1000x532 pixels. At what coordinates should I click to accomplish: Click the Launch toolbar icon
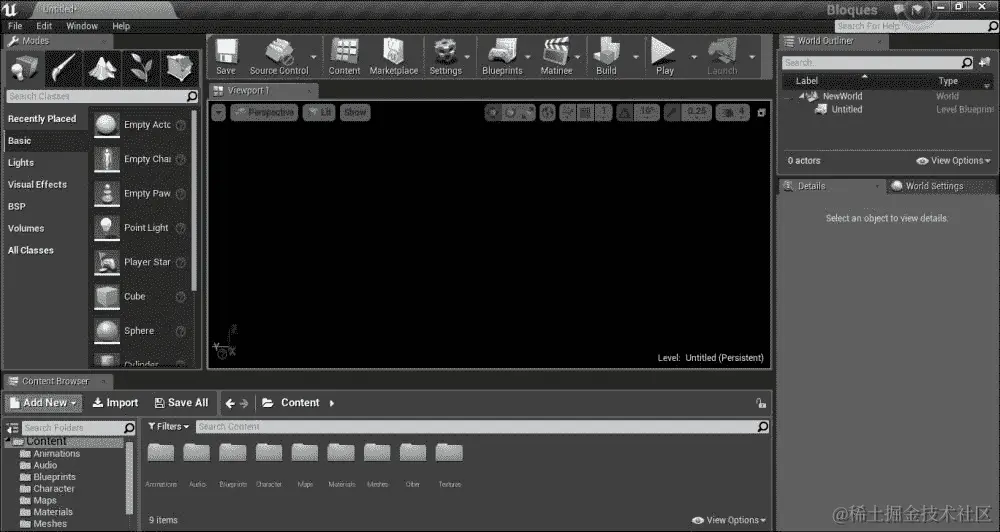(x=722, y=57)
